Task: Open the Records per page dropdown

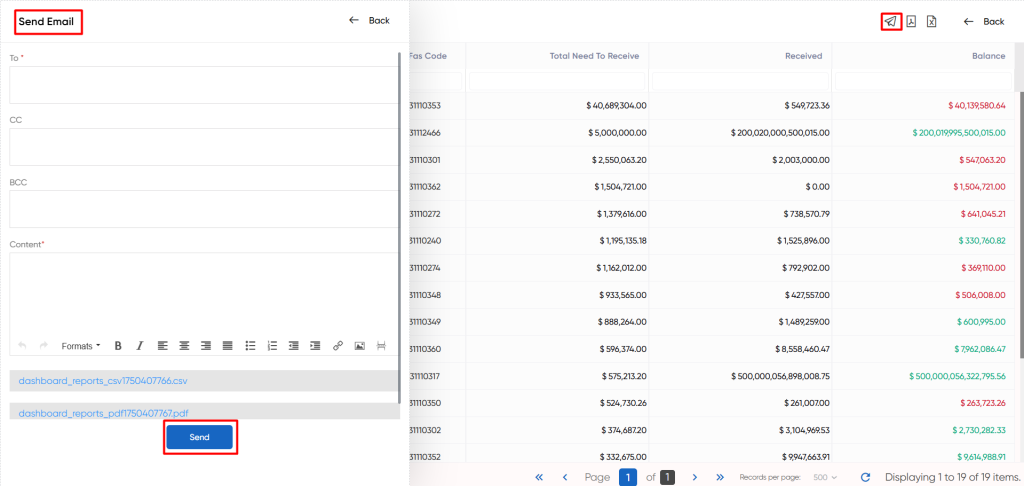Action: (x=825, y=478)
